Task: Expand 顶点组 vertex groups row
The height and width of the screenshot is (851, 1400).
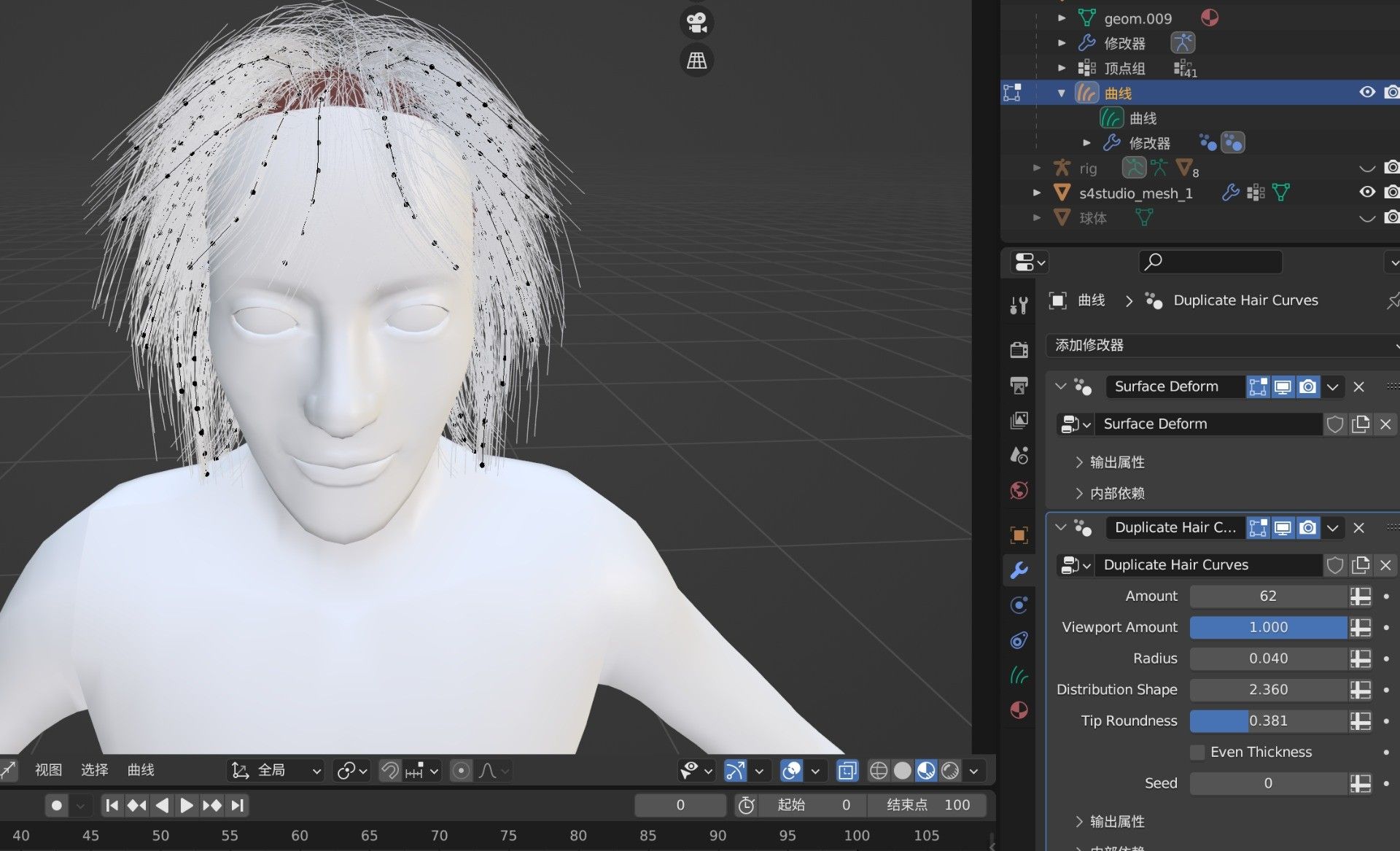Action: [x=1062, y=68]
